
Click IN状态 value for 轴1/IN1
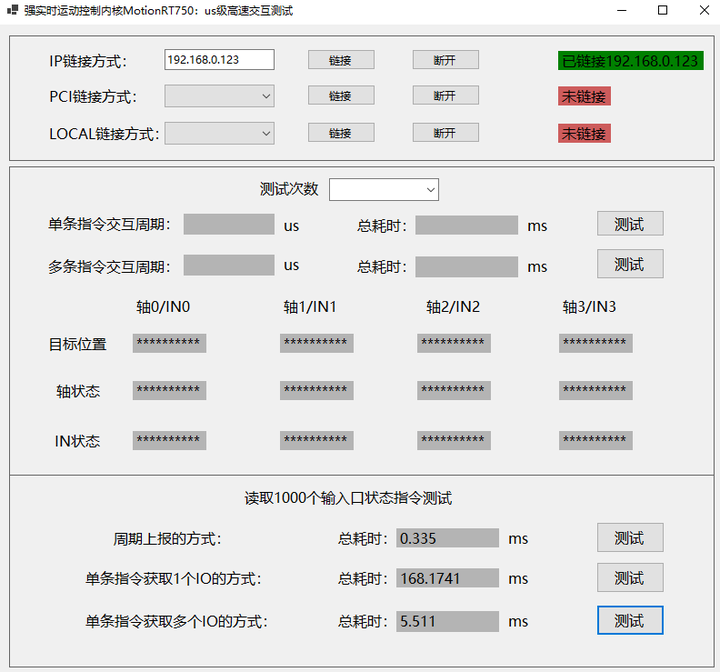[316, 440]
